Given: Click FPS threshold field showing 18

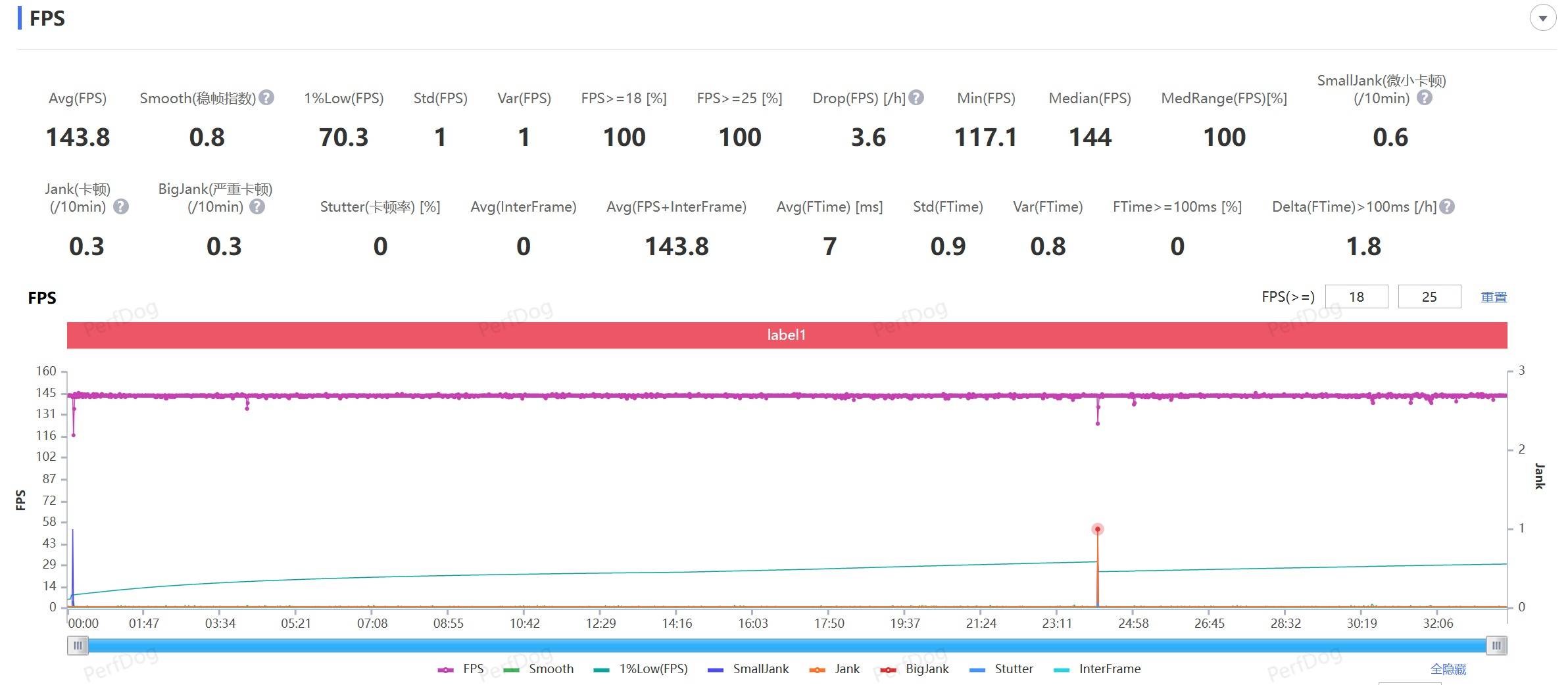Looking at the screenshot, I should [x=1356, y=297].
